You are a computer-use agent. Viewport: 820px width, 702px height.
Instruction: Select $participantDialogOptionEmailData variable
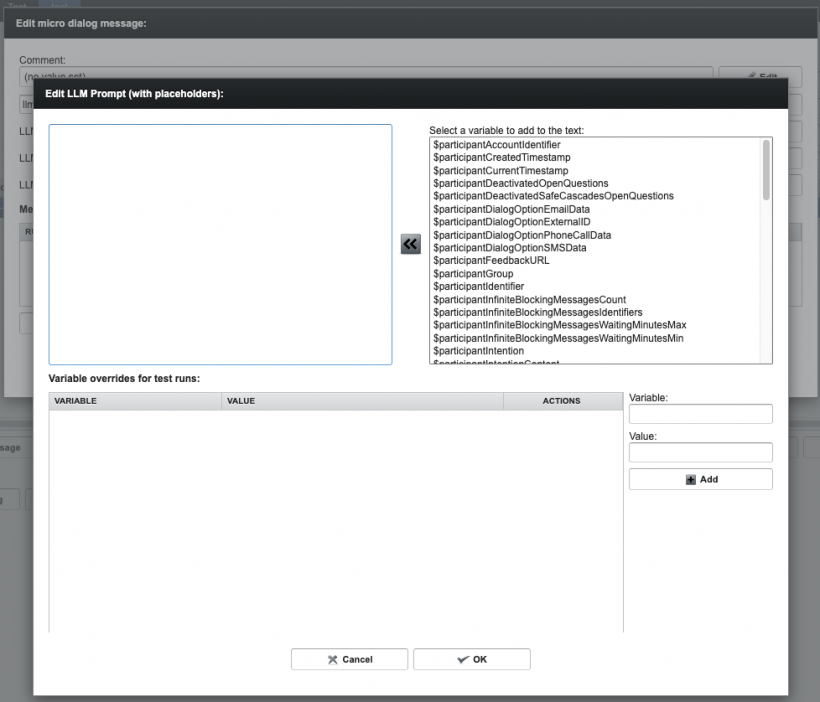pos(511,209)
